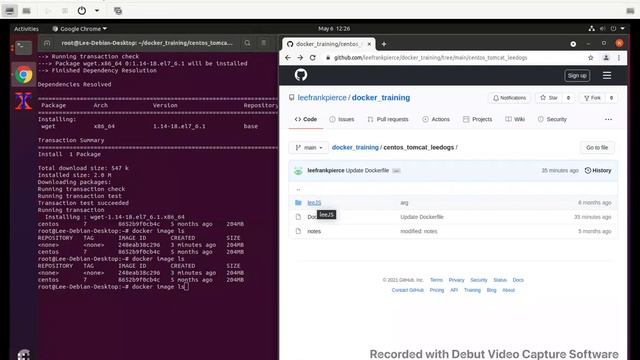Select the docker_training browser tab
Screen dimensions: 640x360
pos(328,44)
